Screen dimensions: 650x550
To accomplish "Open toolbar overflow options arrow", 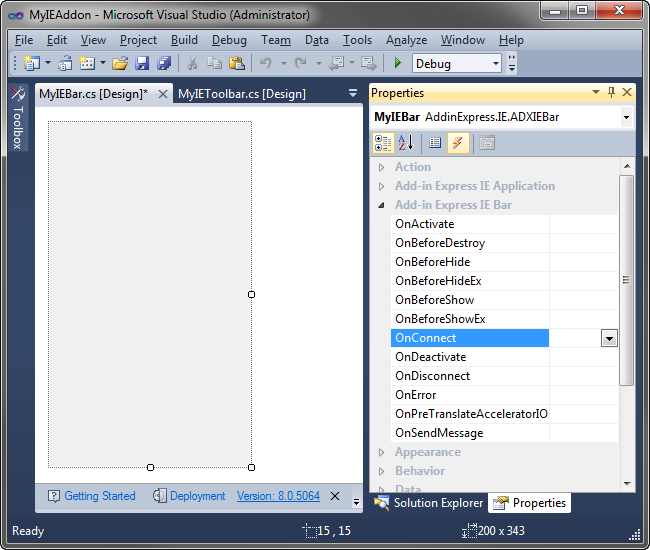I will pos(512,63).
